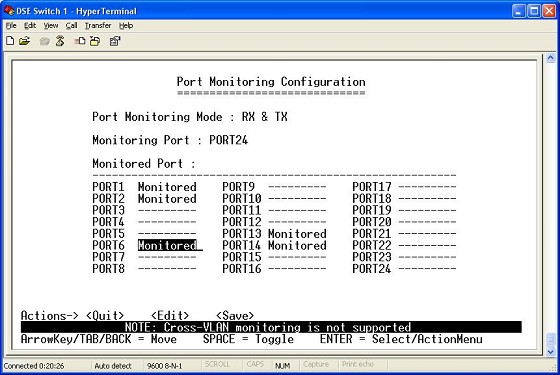Click the highlighted Monitored for PORT6
The width and height of the screenshot is (560, 375).
click(x=168, y=245)
